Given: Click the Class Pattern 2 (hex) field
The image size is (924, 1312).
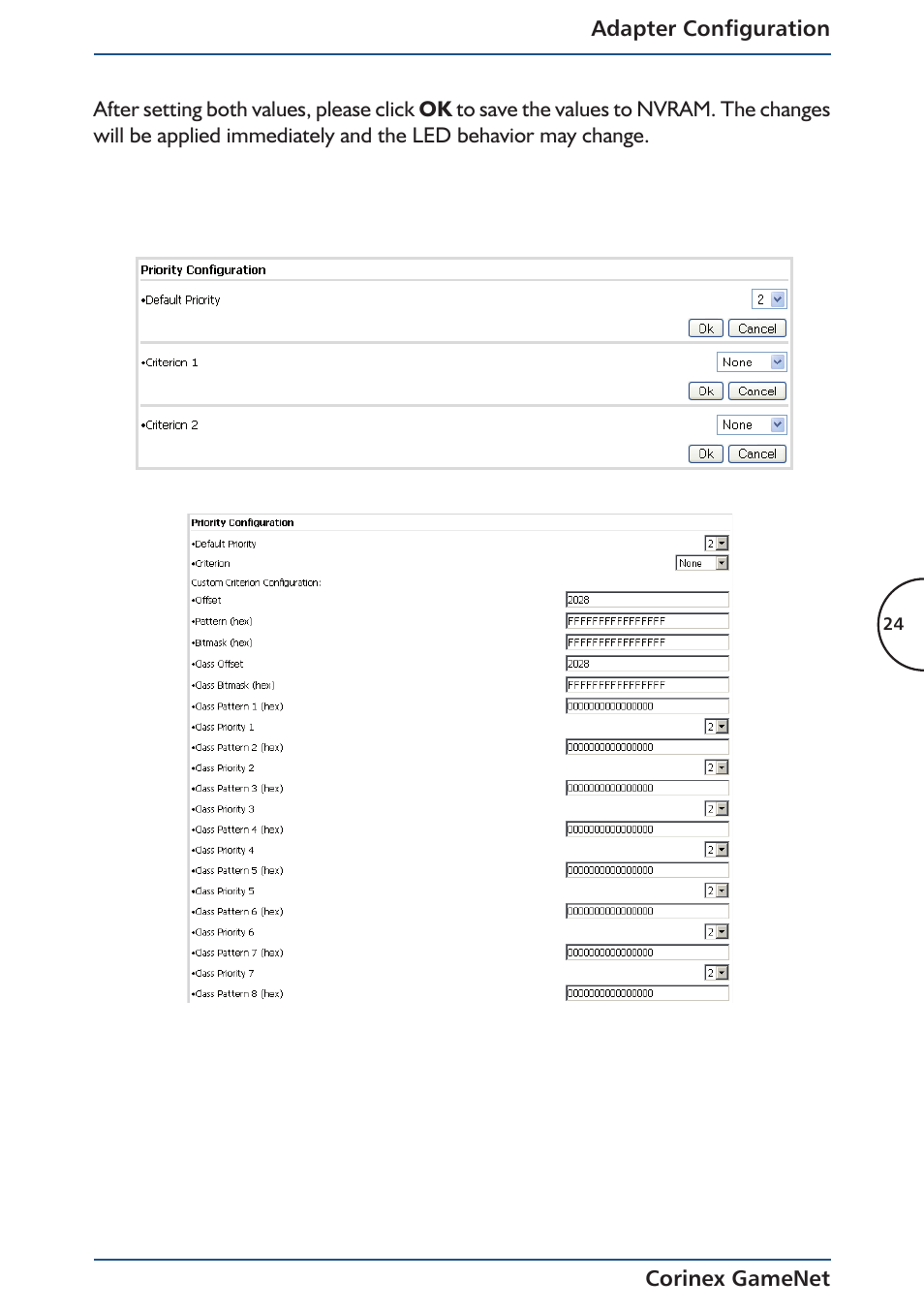Looking at the screenshot, I should click(x=647, y=747).
